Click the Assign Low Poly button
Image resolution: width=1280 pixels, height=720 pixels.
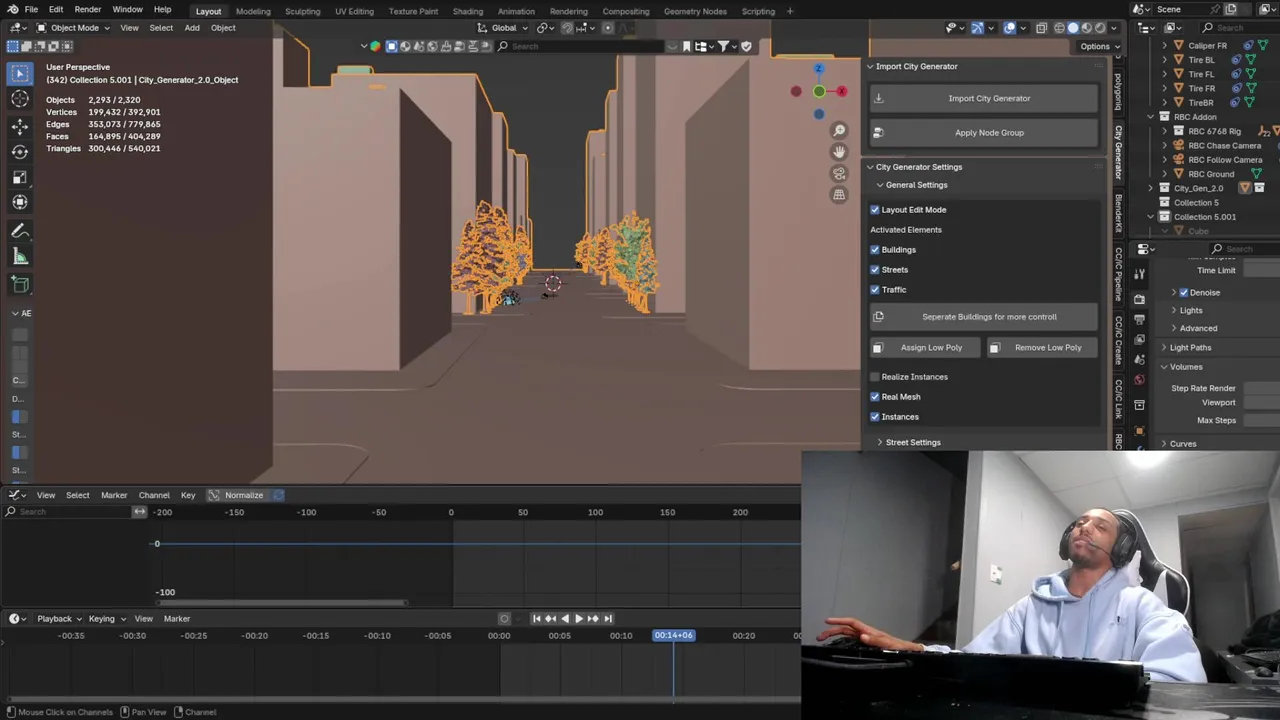(924, 348)
